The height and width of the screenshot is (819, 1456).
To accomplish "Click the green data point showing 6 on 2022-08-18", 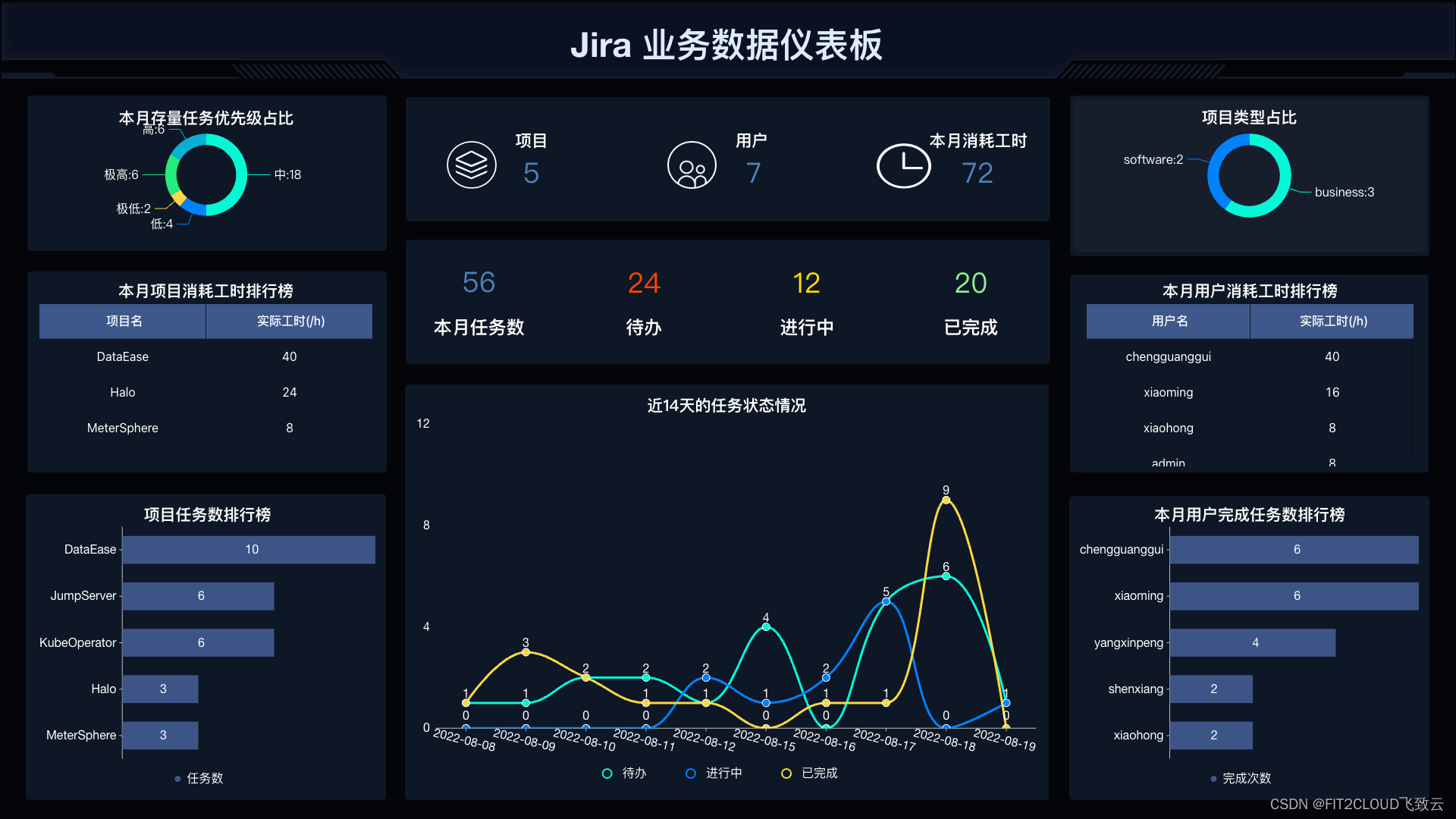I will click(945, 576).
